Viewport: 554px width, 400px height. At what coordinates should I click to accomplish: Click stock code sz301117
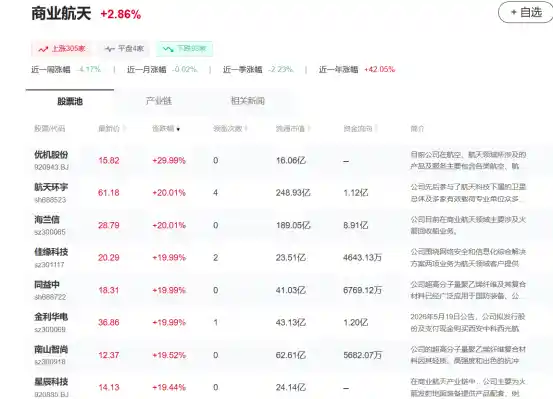49,265
